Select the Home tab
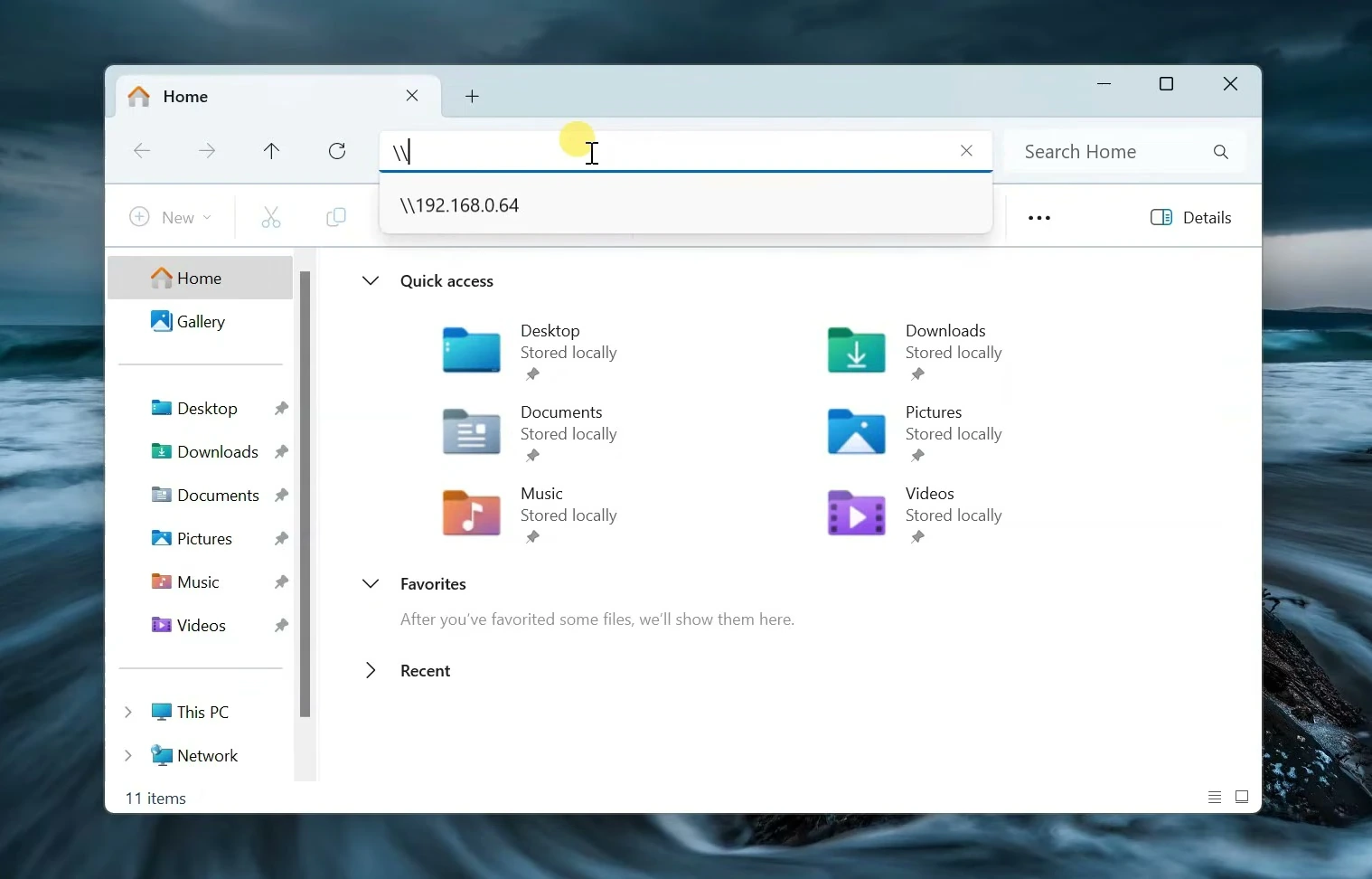 click(x=278, y=96)
